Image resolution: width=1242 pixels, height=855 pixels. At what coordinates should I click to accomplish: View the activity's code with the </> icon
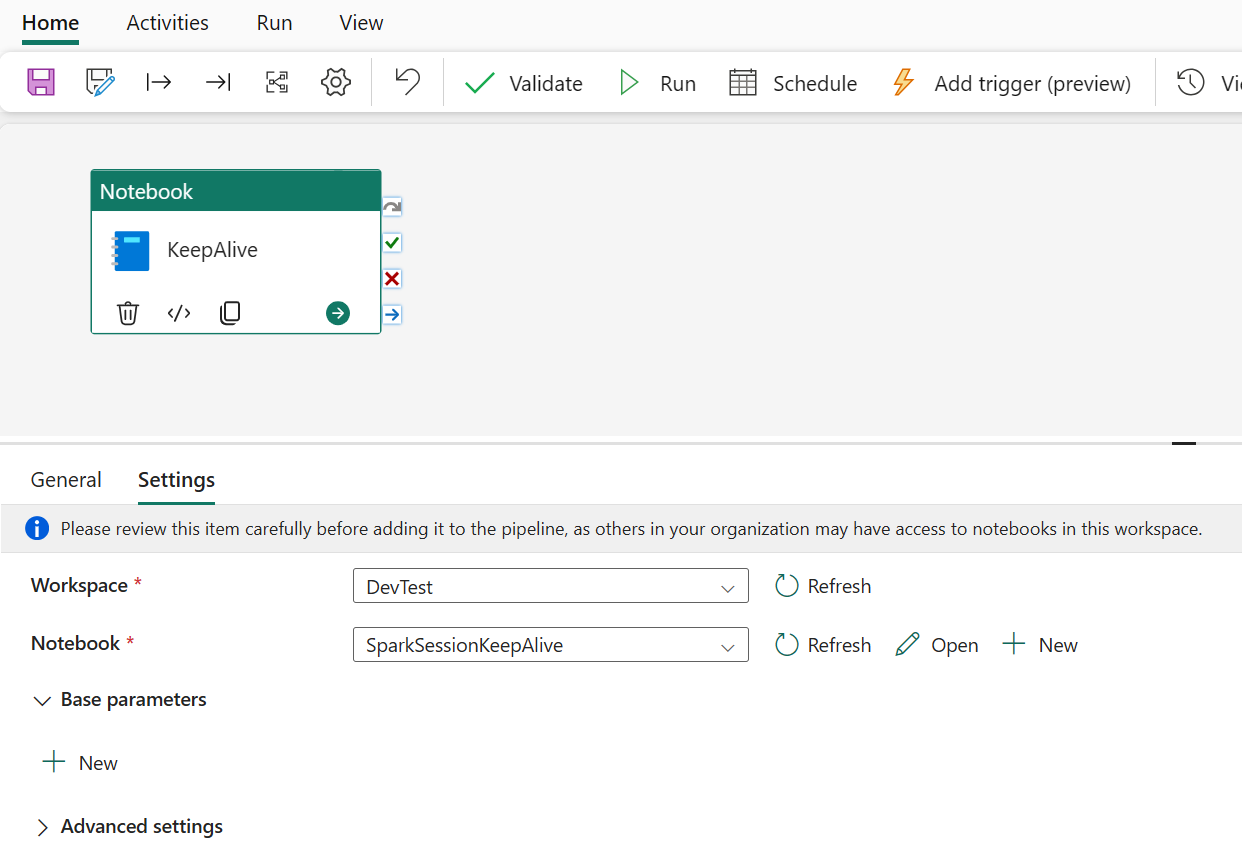(179, 313)
